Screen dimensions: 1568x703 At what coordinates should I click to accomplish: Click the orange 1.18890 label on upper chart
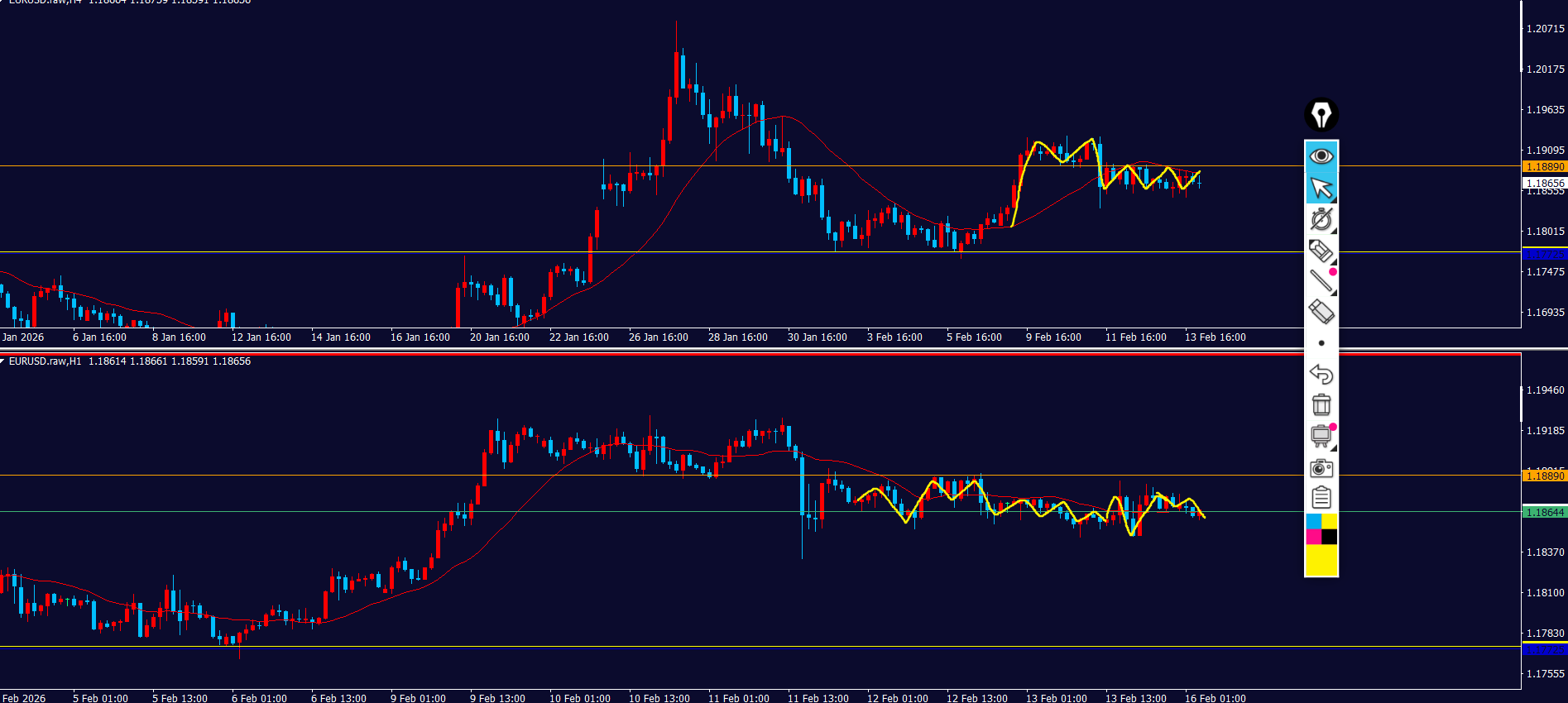[1544, 167]
